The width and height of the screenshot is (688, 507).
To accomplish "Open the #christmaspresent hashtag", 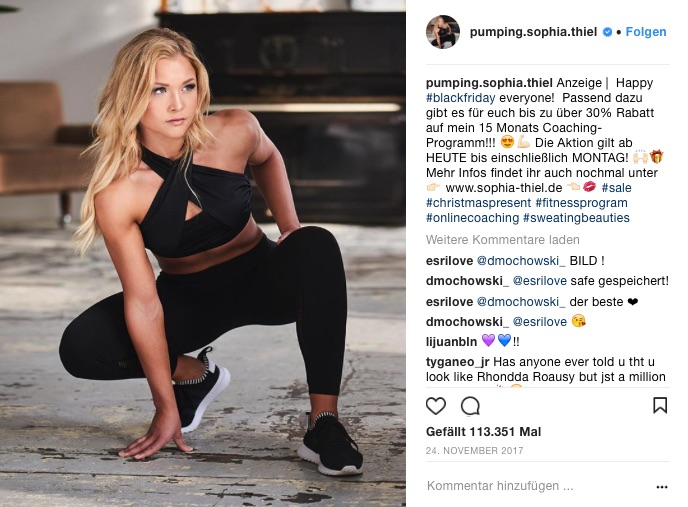I will click(x=478, y=203).
